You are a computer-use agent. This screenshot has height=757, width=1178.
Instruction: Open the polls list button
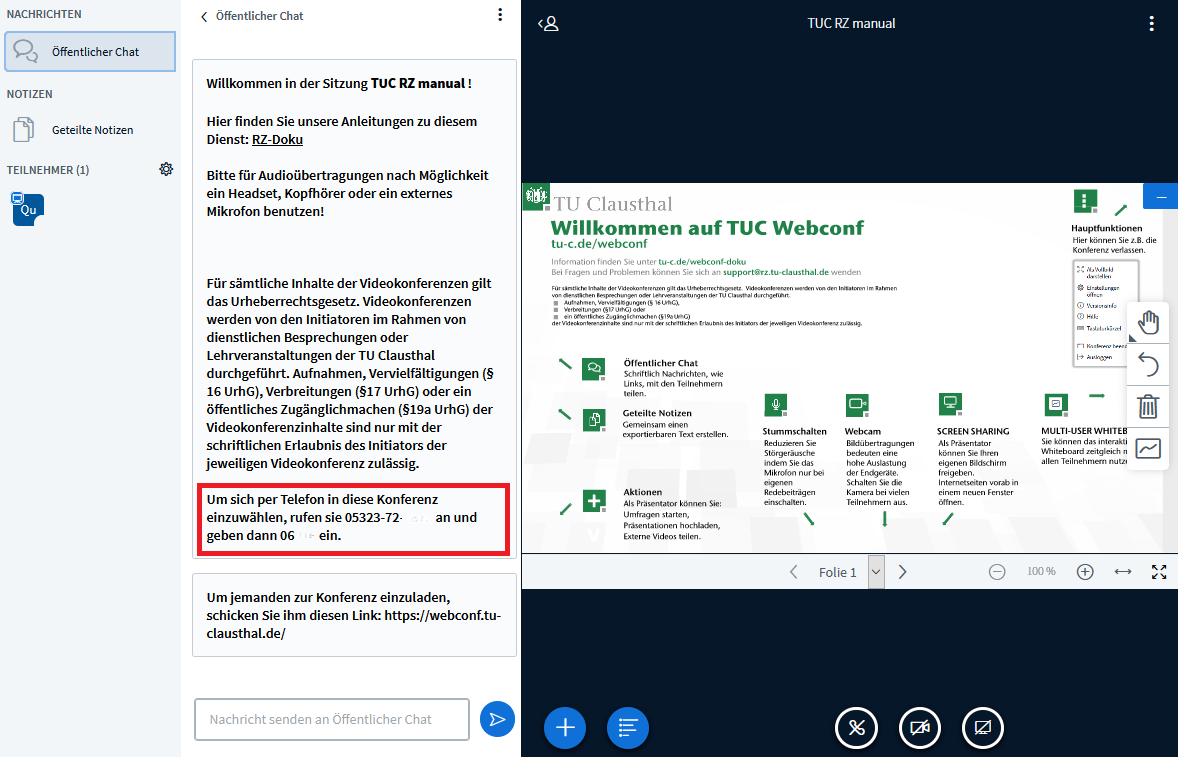pos(628,727)
